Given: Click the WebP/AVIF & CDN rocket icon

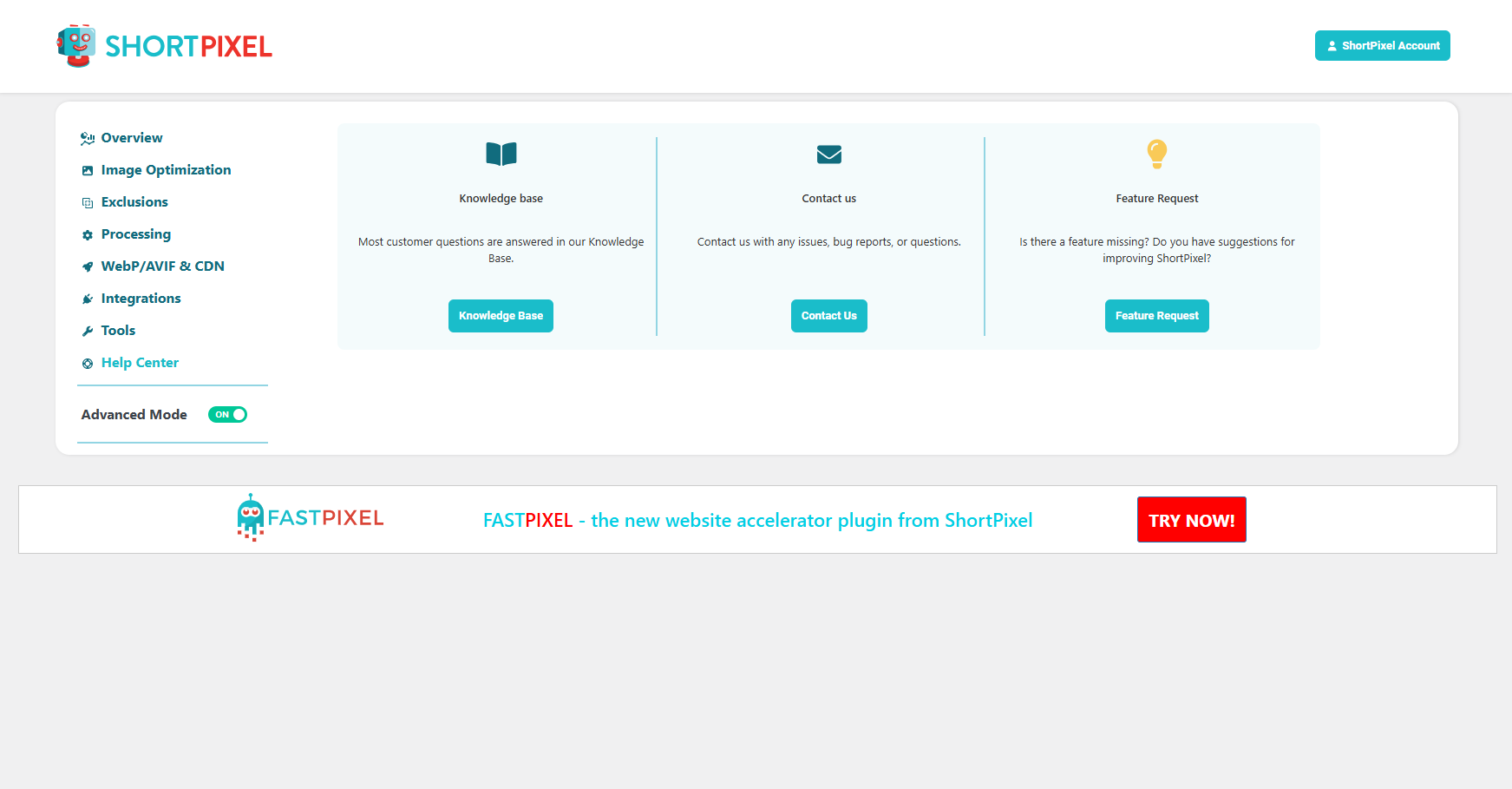Looking at the screenshot, I should click(88, 267).
